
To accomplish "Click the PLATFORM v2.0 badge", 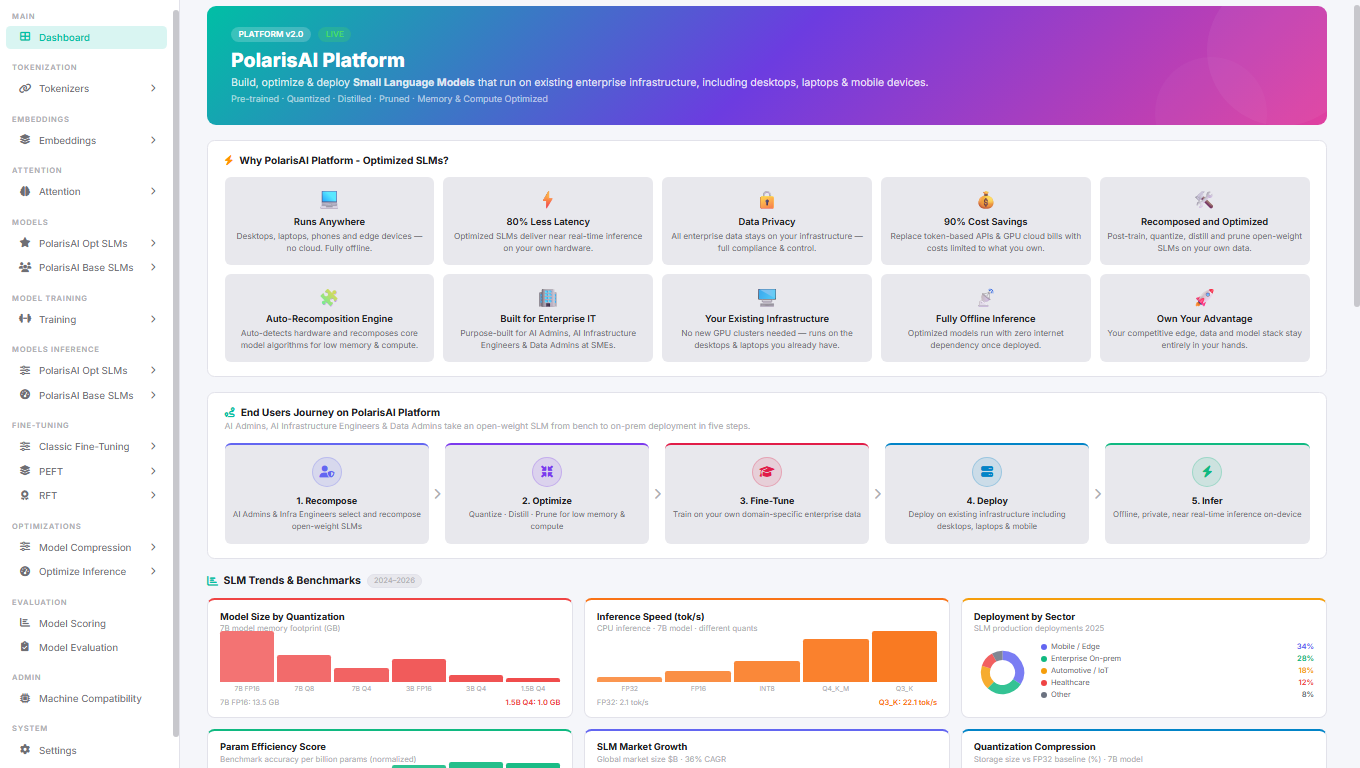I will click(x=271, y=34).
